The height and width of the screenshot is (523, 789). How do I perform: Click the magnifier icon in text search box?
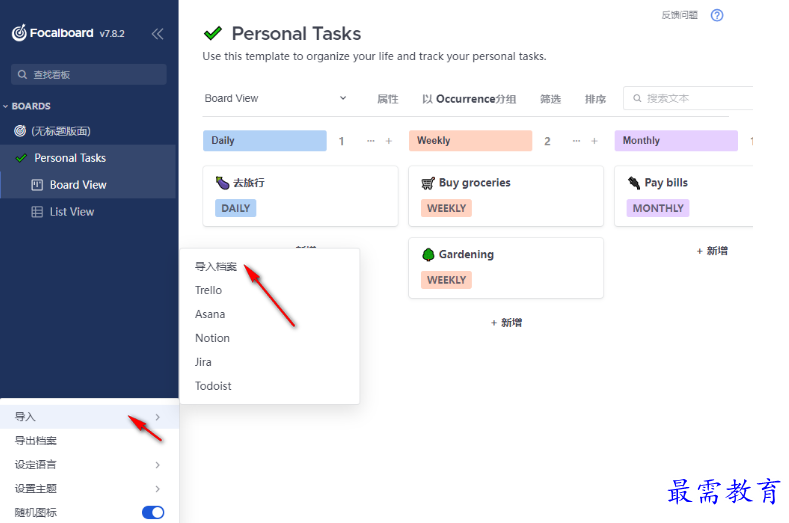(x=637, y=98)
